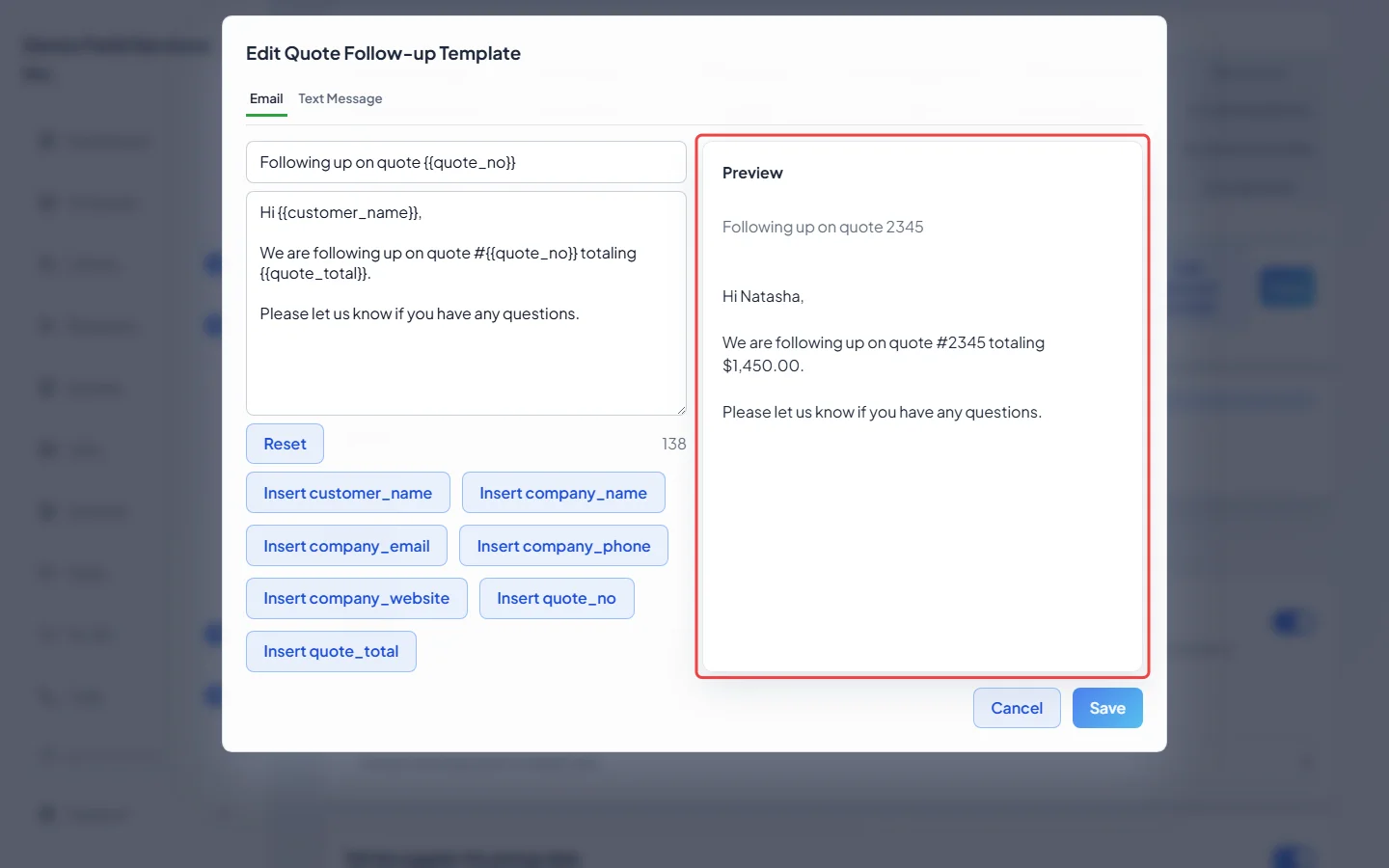The image size is (1389, 868).
Task: Click Insert company_phone button
Action: point(563,546)
